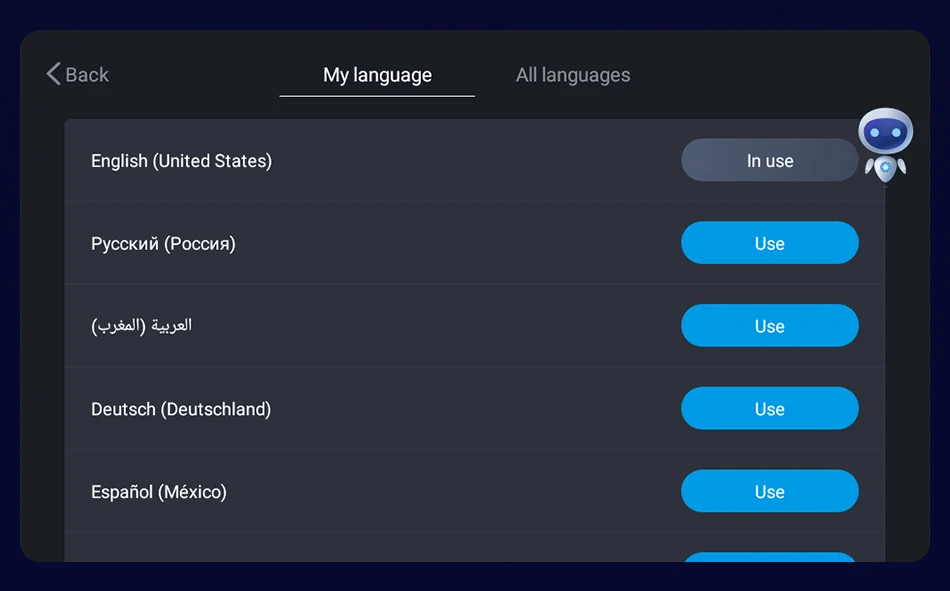Viewport: 950px width, 591px height.
Task: Open the floating robot assistant
Action: click(885, 145)
